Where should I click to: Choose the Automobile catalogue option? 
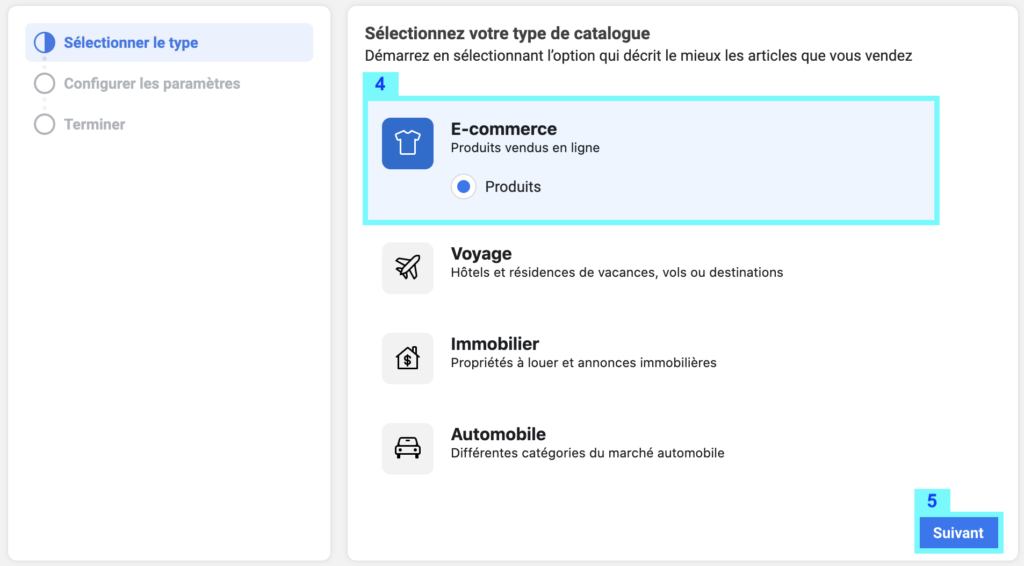pyautogui.click(x=651, y=448)
